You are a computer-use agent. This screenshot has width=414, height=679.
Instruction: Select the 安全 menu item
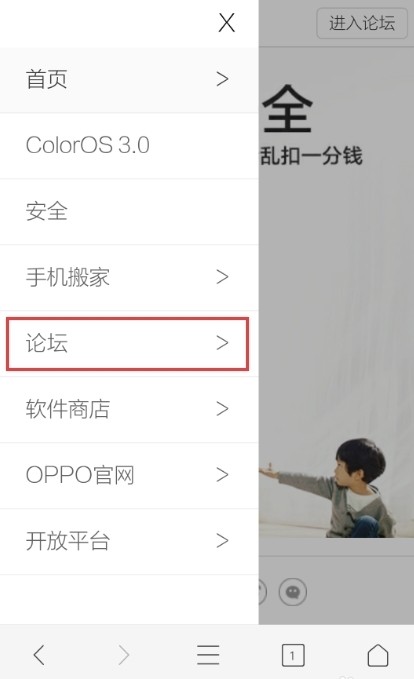click(129, 212)
